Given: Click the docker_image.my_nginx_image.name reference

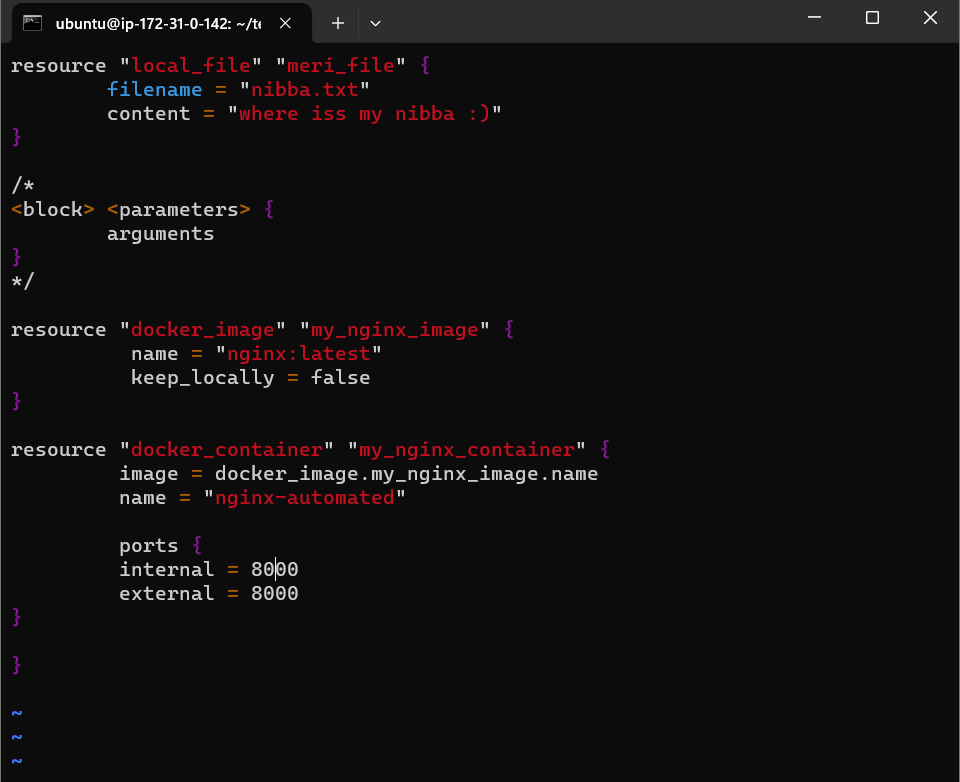Looking at the screenshot, I should pyautogui.click(x=407, y=473).
